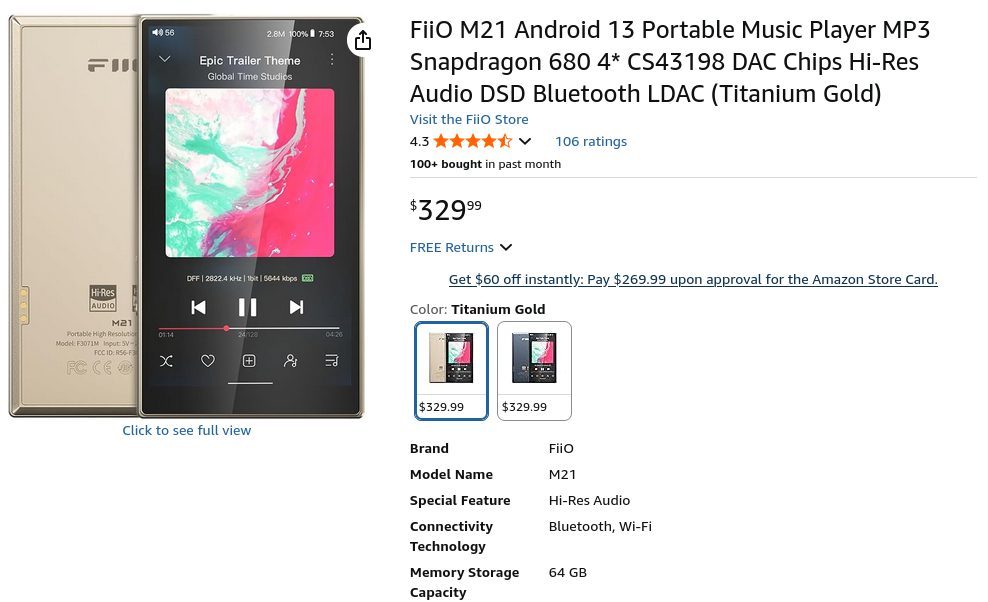988x602 pixels.
Task: Click the playlist queue icon in player image
Action: pyautogui.click(x=331, y=361)
